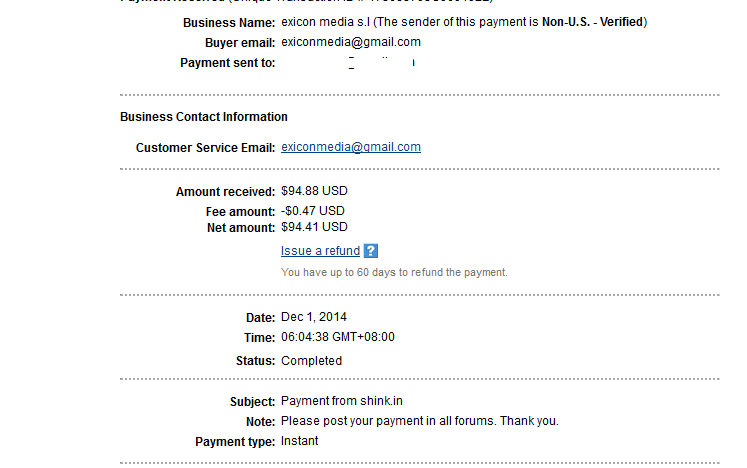Click the Payment sent to label
747x468 pixels.
tap(227, 63)
